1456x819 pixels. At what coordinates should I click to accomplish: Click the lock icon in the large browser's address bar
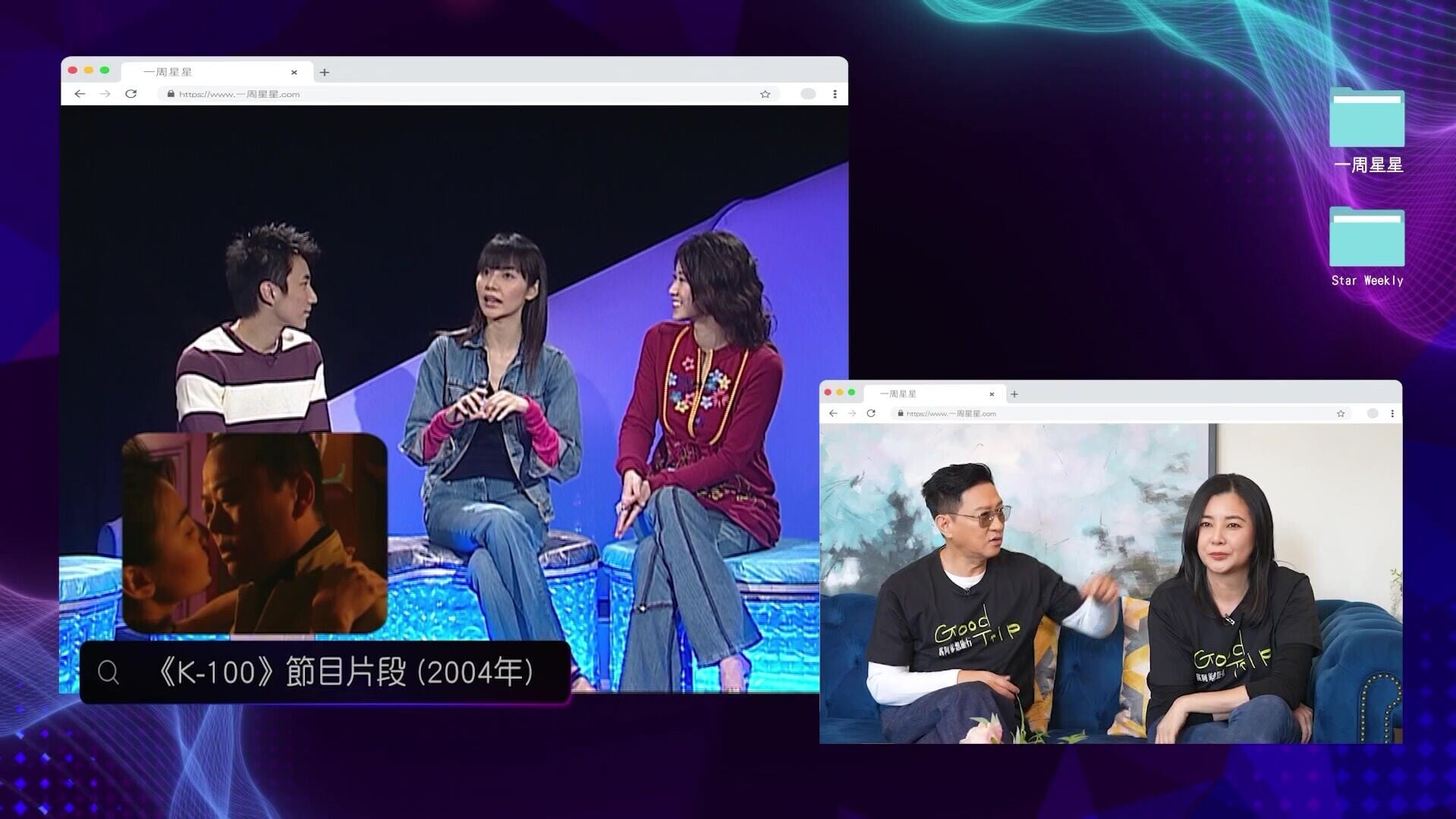tap(171, 94)
